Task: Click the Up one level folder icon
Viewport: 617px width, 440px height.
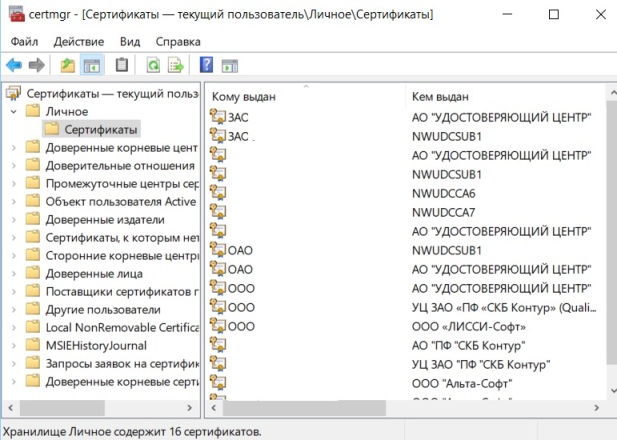Action: click(68, 66)
